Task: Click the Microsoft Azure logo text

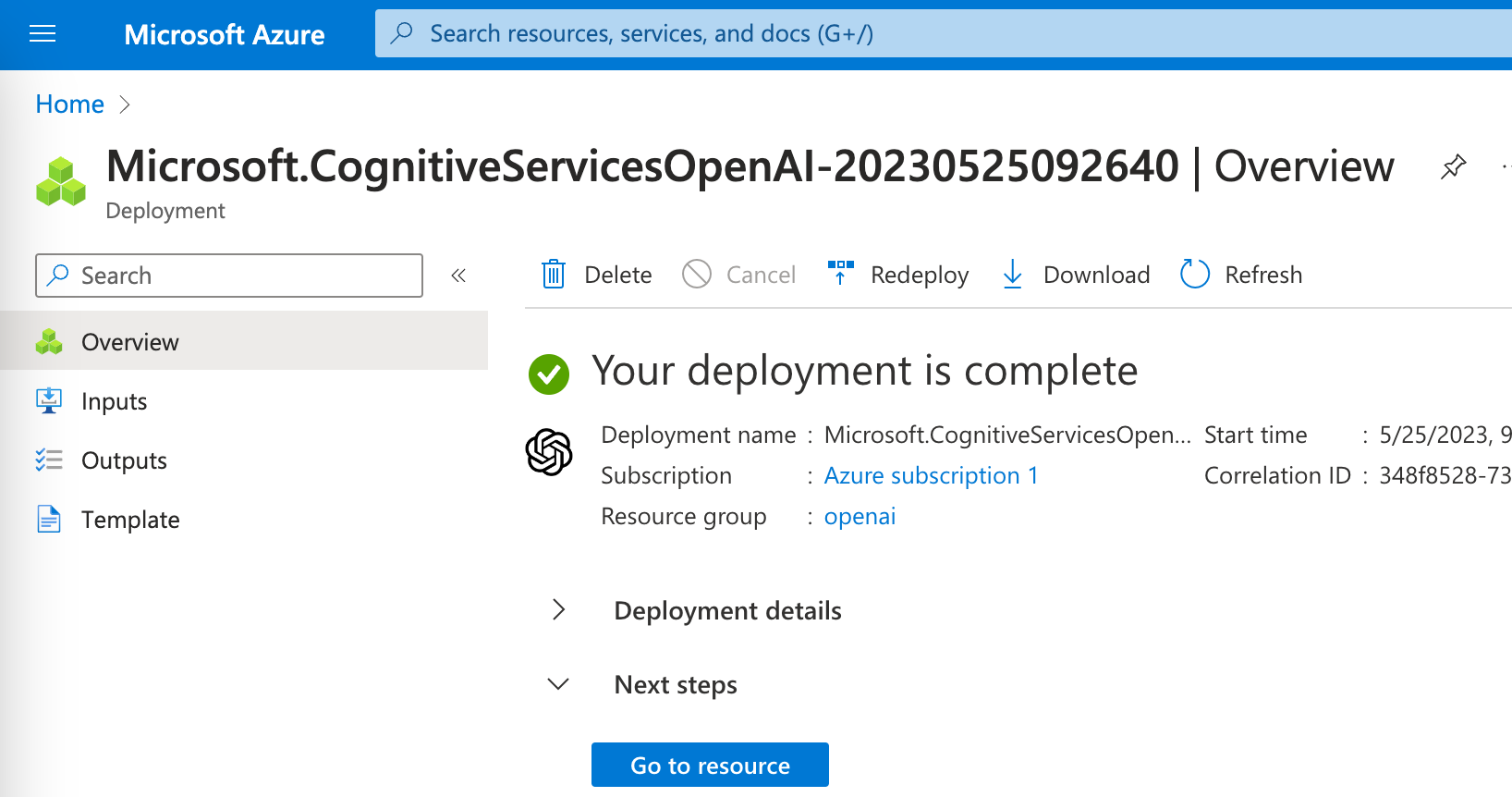Action: [225, 35]
